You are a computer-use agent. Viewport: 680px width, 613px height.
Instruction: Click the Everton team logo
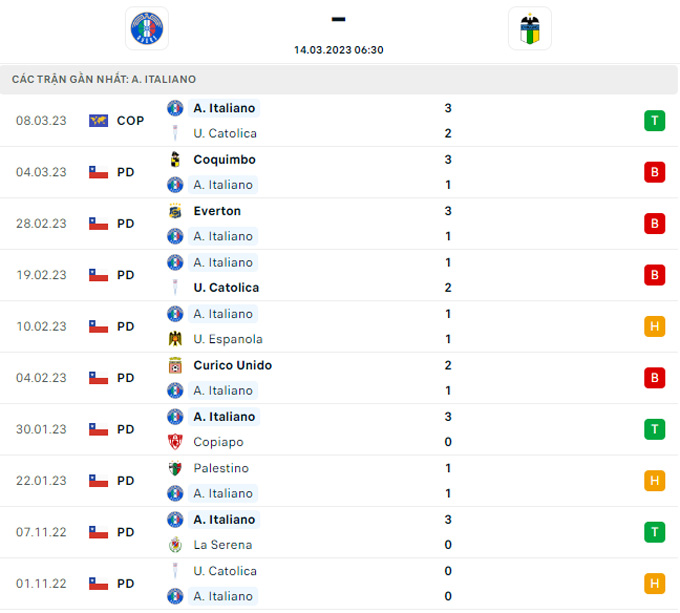[175, 211]
